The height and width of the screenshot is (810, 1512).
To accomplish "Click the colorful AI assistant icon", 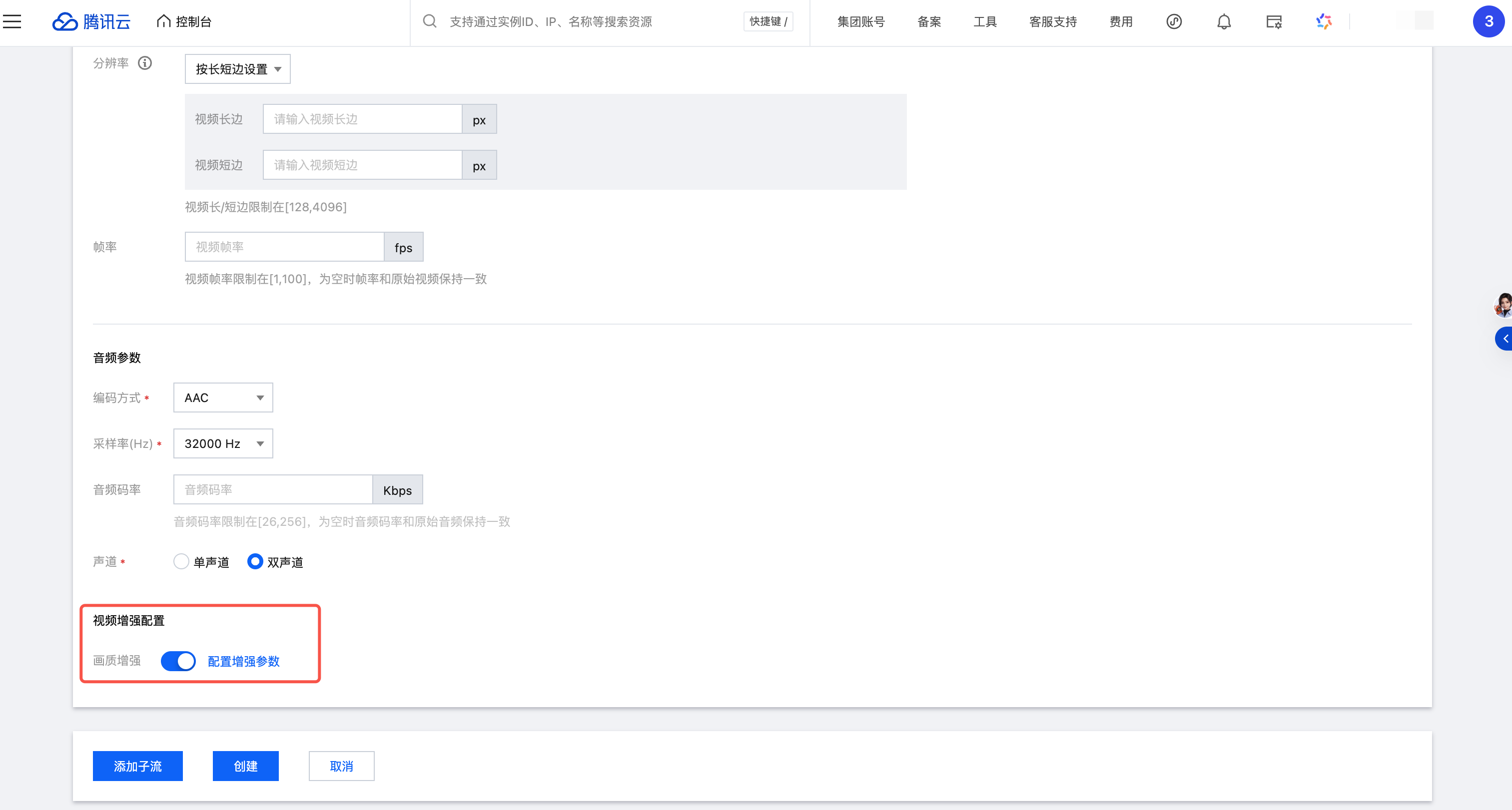I will [1324, 21].
